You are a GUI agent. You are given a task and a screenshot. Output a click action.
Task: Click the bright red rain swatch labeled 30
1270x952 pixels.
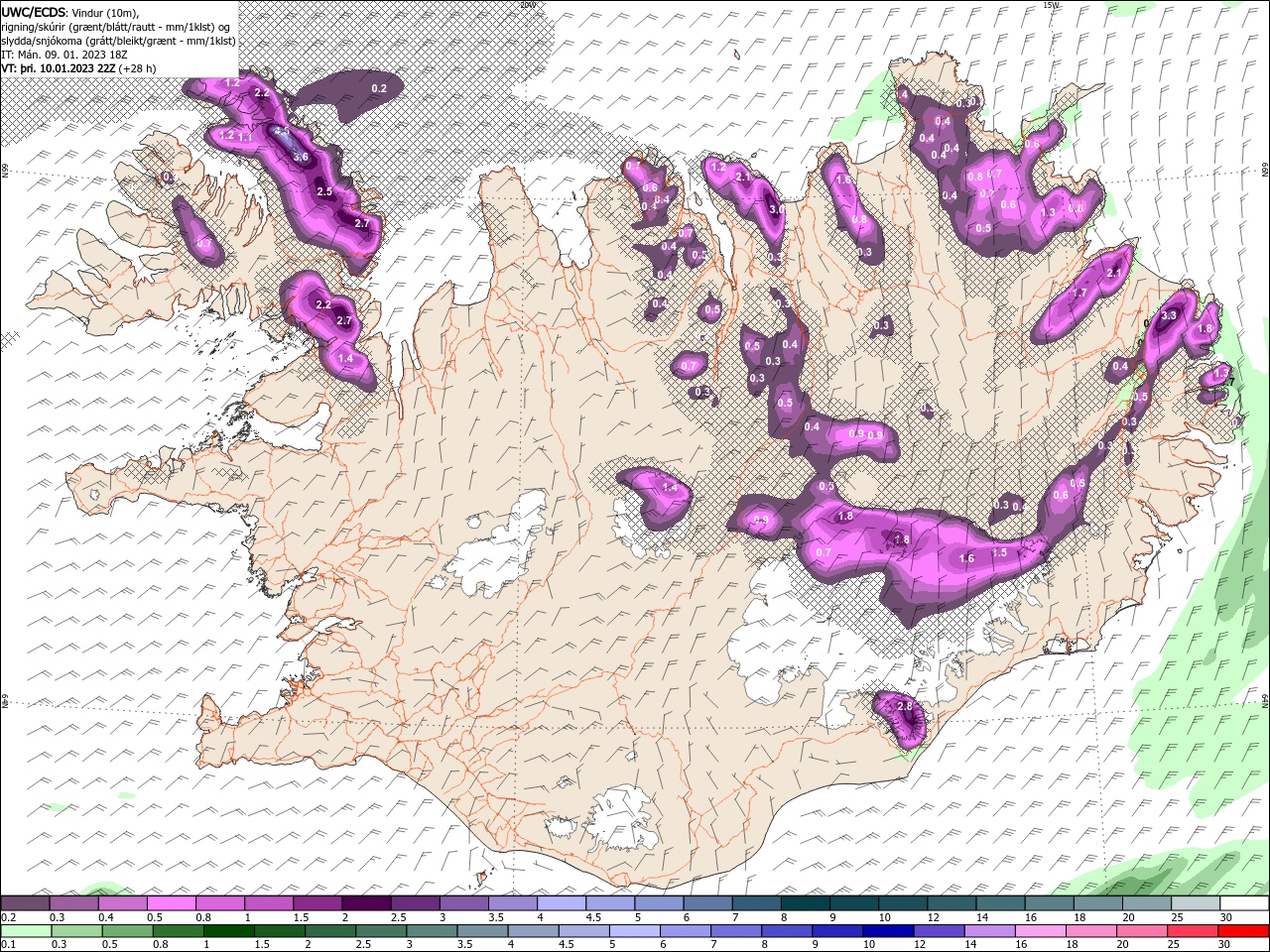coord(1243,931)
